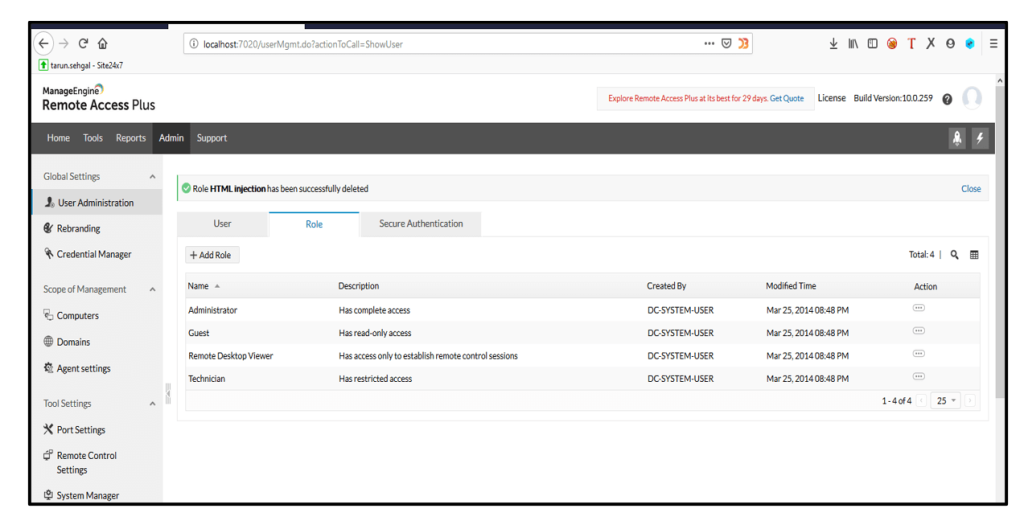Go to previous page arrow in pagination
This screenshot has width=1024, height=525.
click(921, 401)
